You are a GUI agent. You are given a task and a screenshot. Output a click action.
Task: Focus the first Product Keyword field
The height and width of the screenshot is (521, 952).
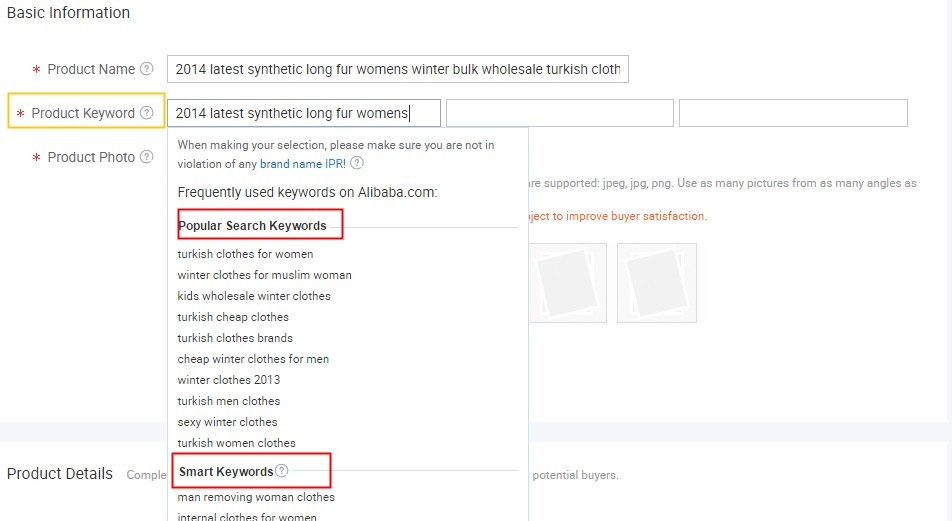[303, 113]
